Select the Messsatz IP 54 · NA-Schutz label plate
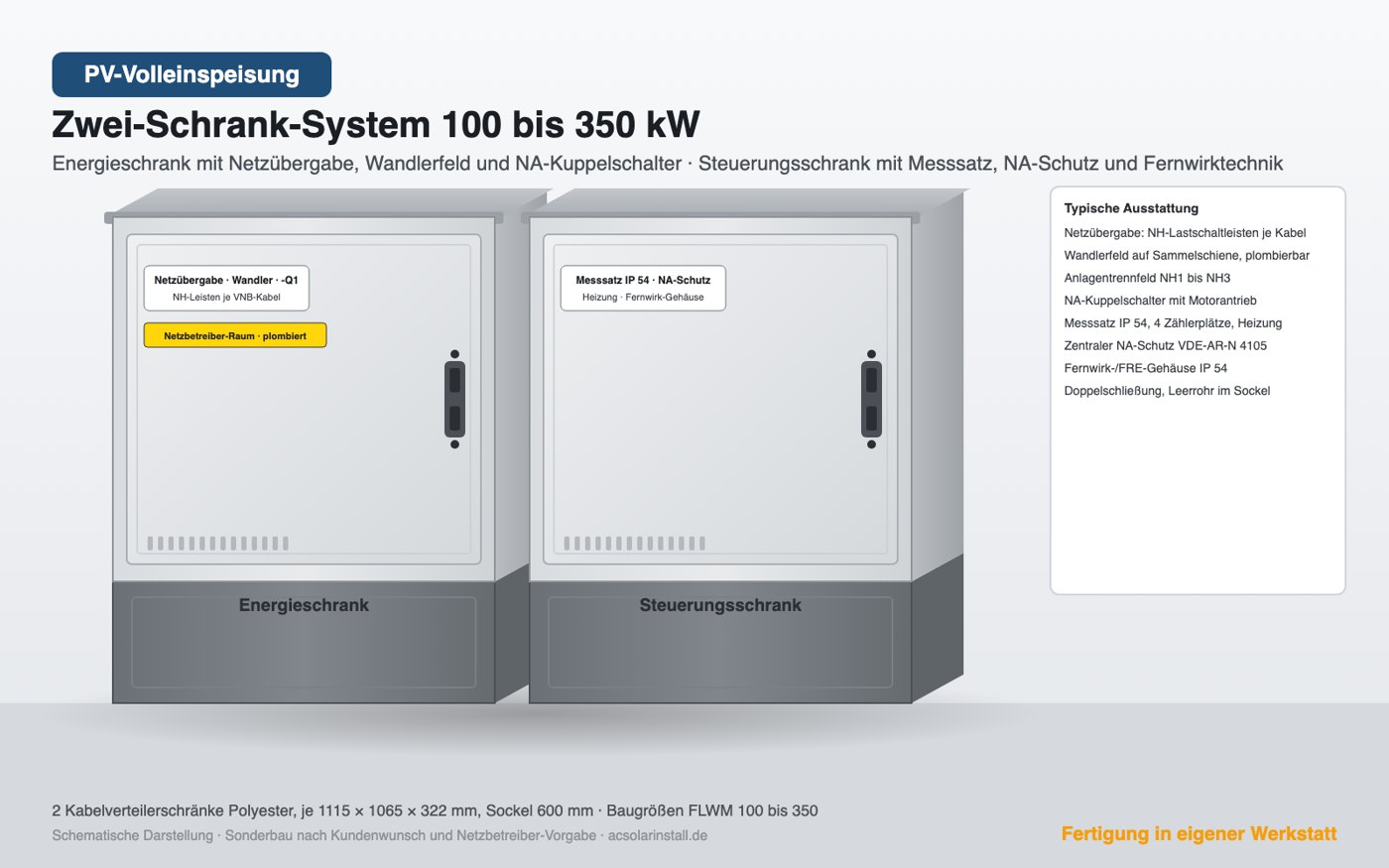This screenshot has height=868, width=1389. 643,288
